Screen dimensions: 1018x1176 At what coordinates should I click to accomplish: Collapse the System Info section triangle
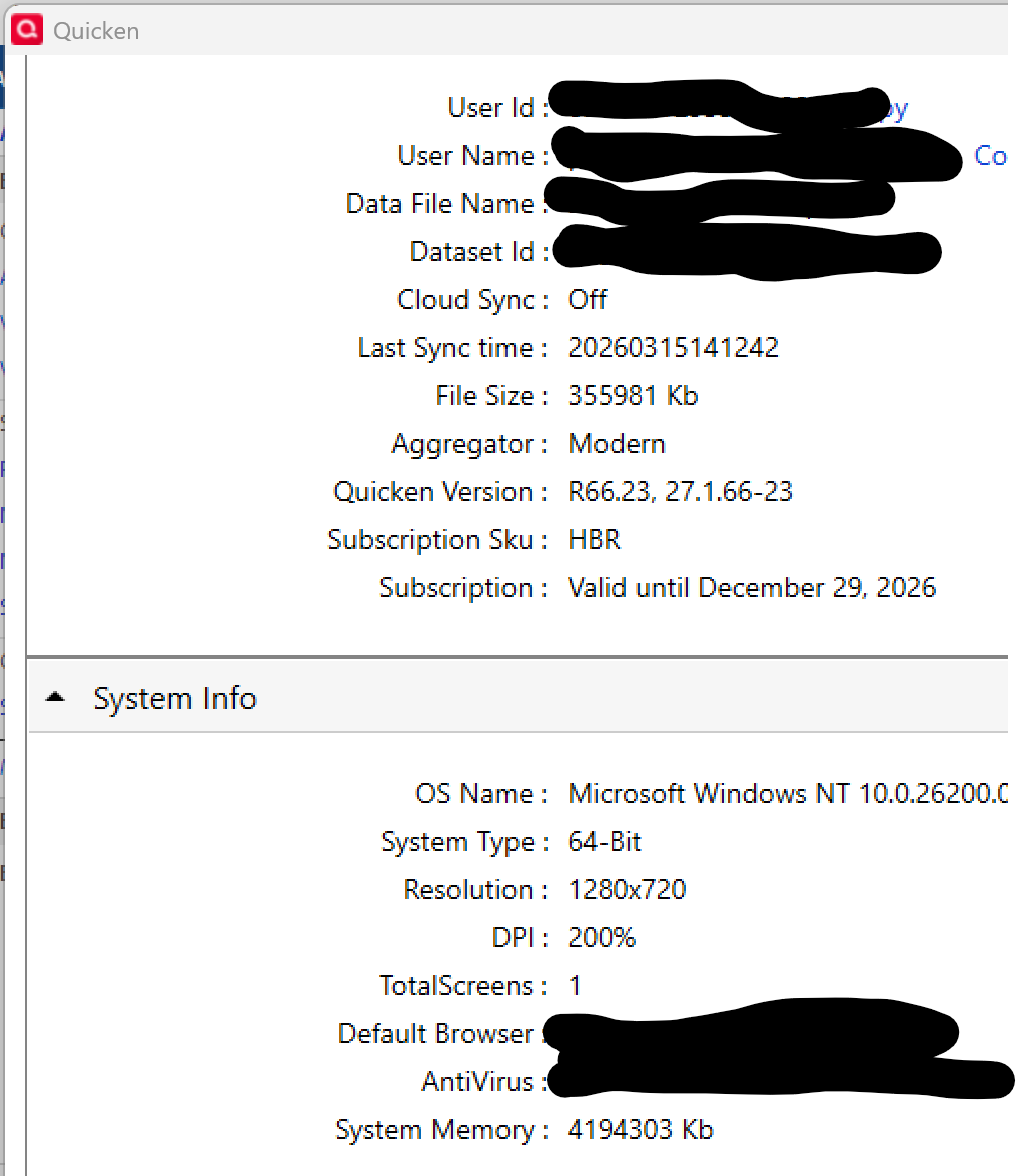[x=55, y=698]
